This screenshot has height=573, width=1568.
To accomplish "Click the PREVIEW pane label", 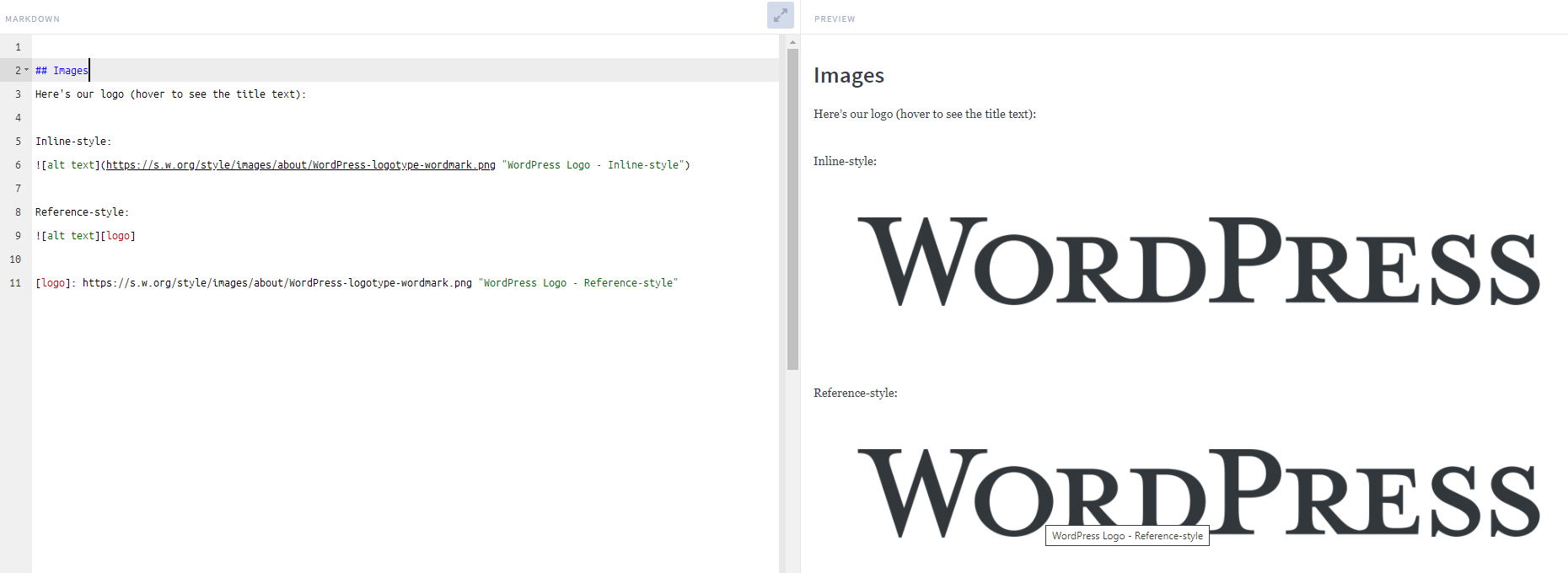I will tap(835, 19).
